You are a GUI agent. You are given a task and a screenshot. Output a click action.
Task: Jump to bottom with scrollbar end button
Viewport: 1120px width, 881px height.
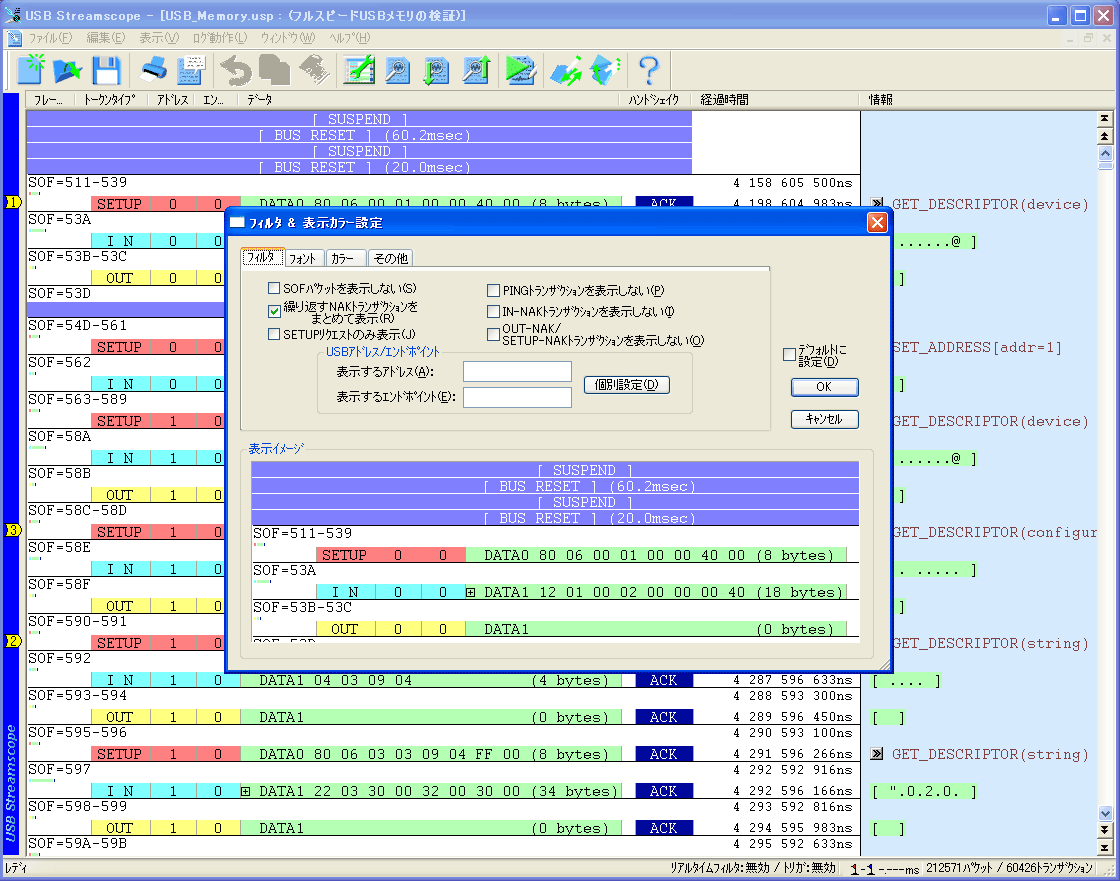coord(1105,848)
